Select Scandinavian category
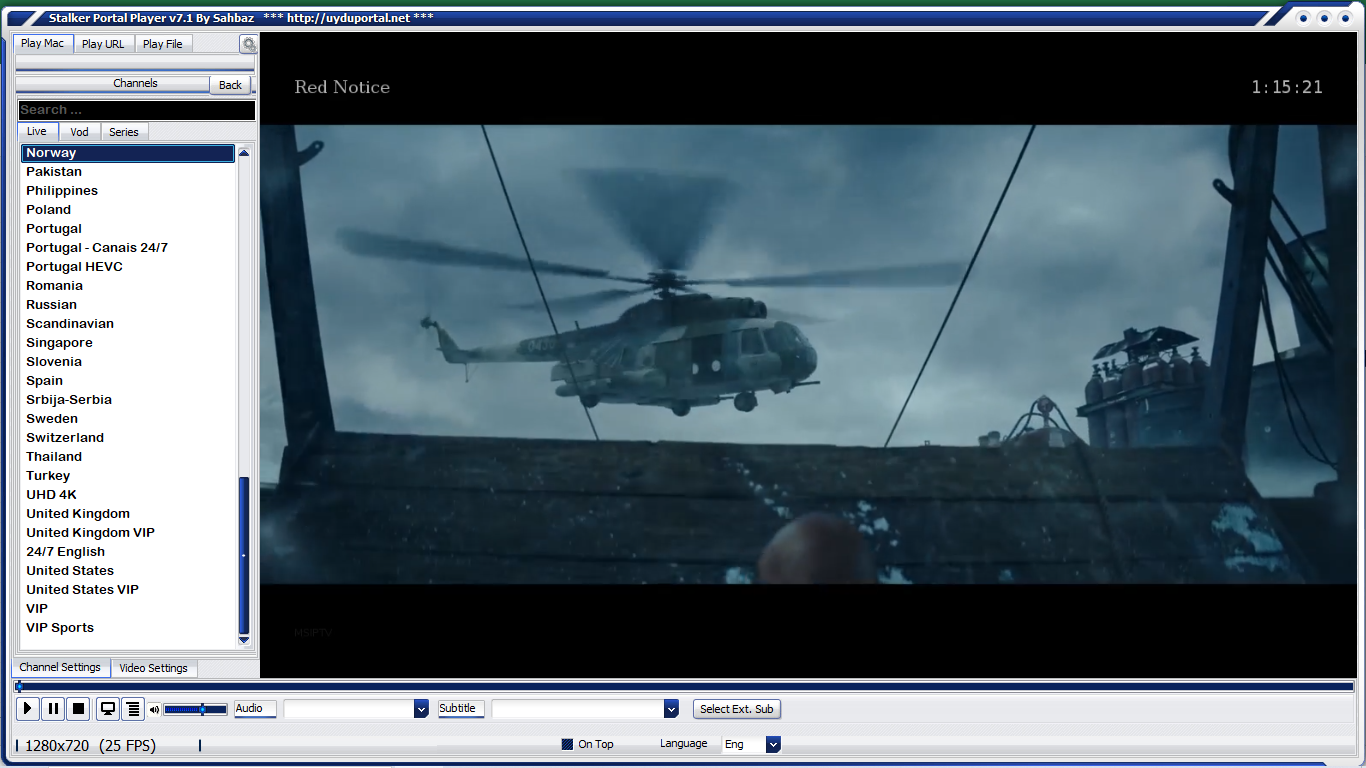This screenshot has height=768, width=1366. (x=128, y=324)
